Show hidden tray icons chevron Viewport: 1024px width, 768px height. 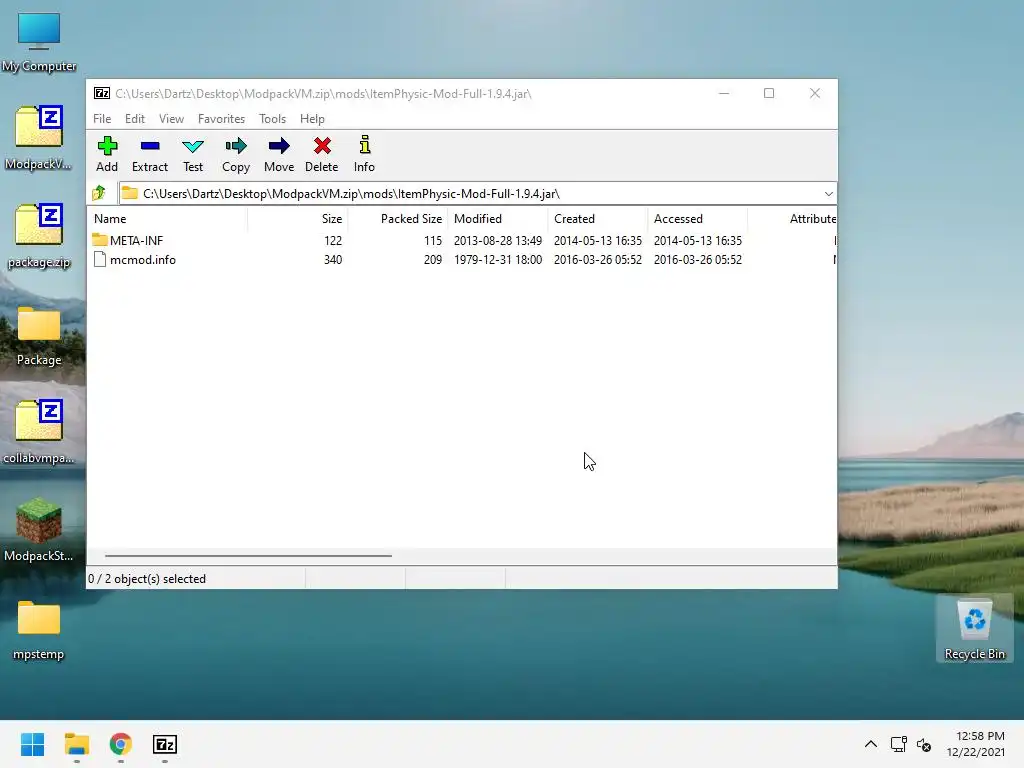click(871, 744)
